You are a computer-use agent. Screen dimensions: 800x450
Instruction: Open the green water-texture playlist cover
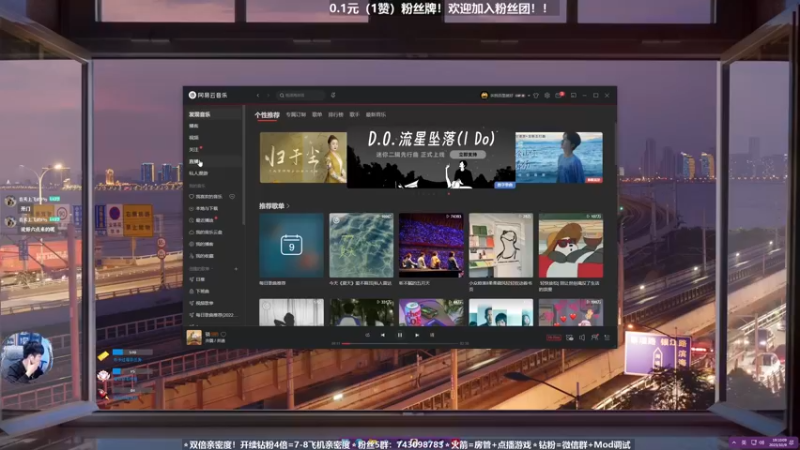pos(361,245)
